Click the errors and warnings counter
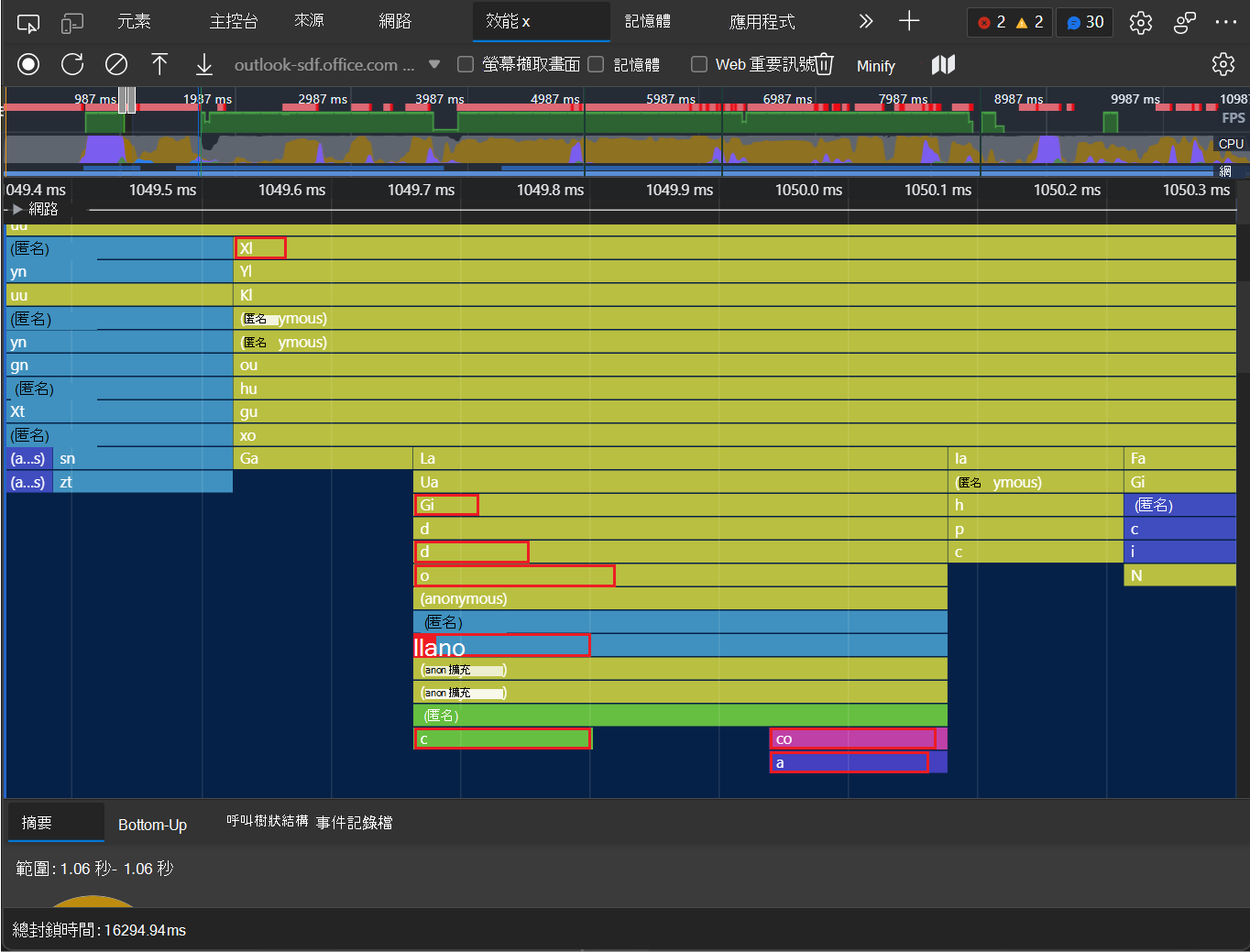 (x=1010, y=22)
